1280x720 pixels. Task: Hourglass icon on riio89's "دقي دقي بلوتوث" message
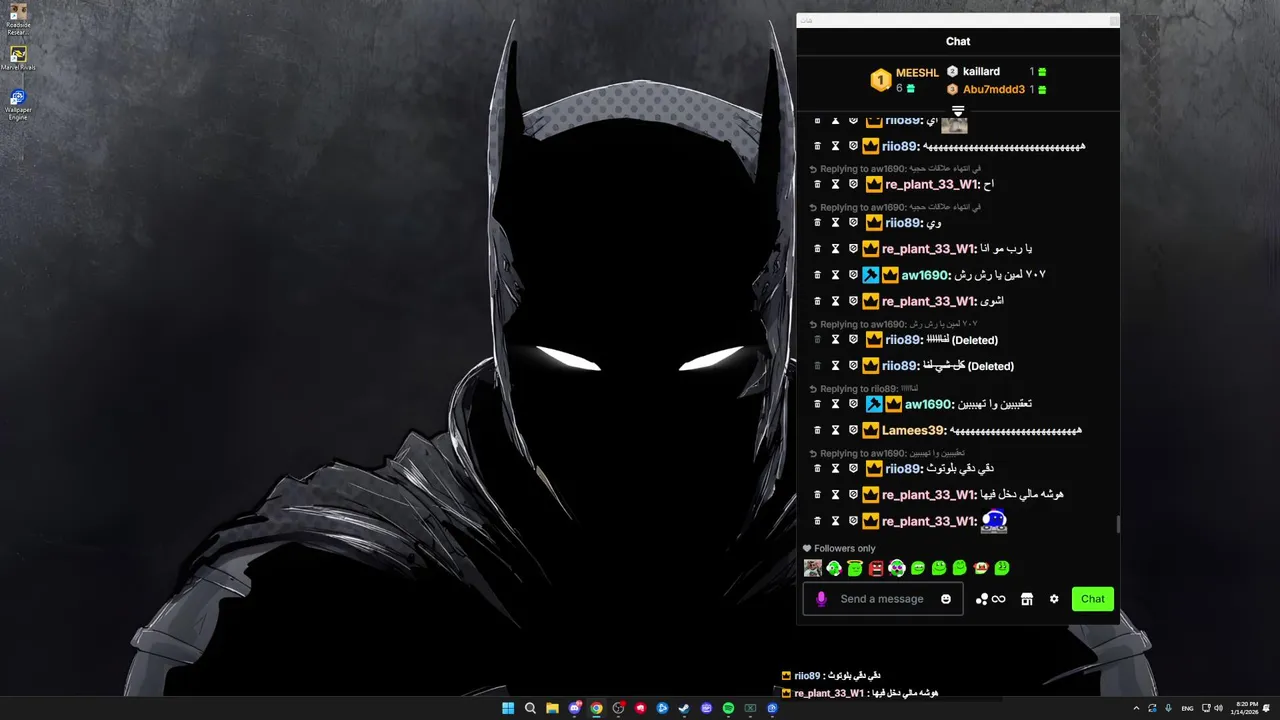835,468
